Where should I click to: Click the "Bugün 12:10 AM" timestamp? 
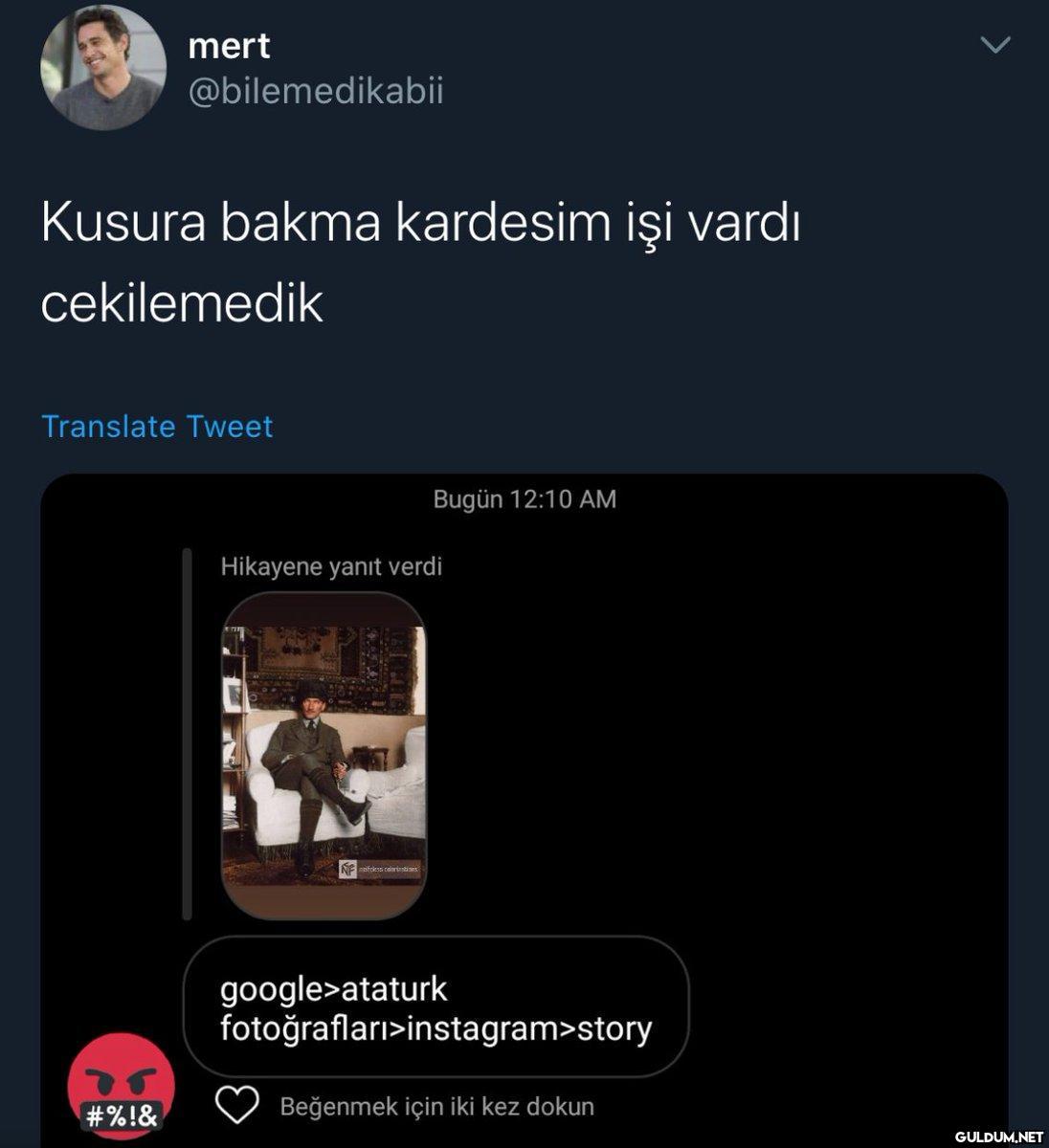pos(524,498)
